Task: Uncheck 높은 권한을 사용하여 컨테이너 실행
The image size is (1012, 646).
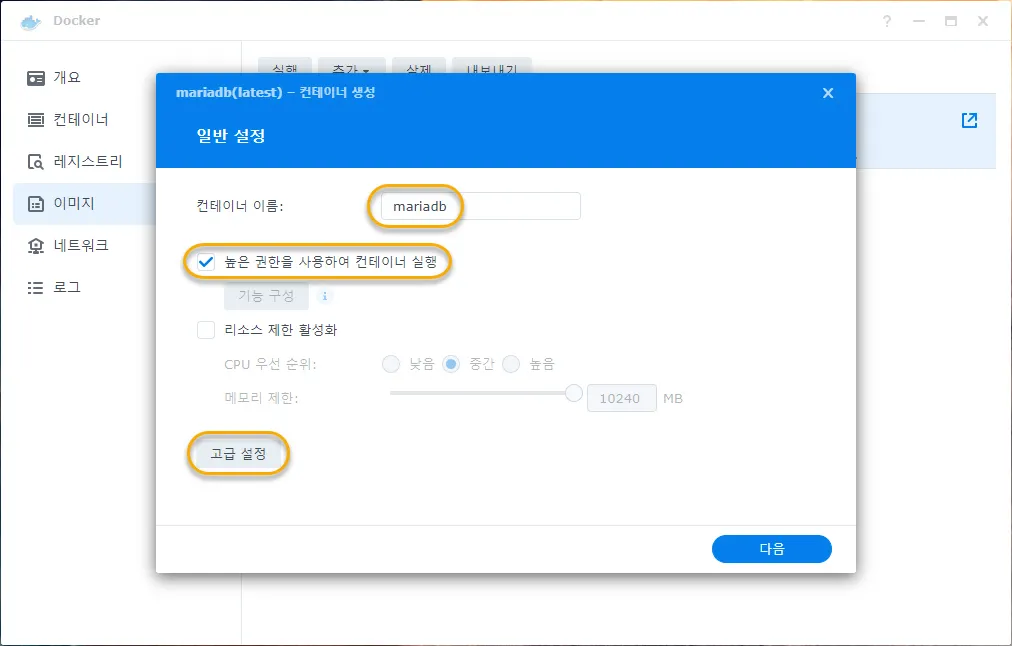Action: [x=206, y=262]
